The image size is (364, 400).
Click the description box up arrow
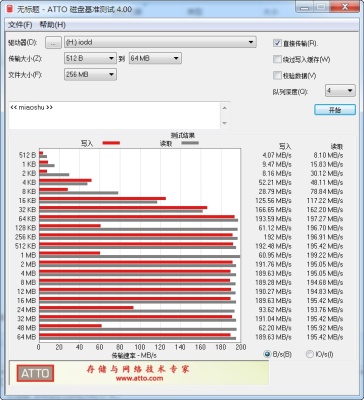click(x=225, y=108)
